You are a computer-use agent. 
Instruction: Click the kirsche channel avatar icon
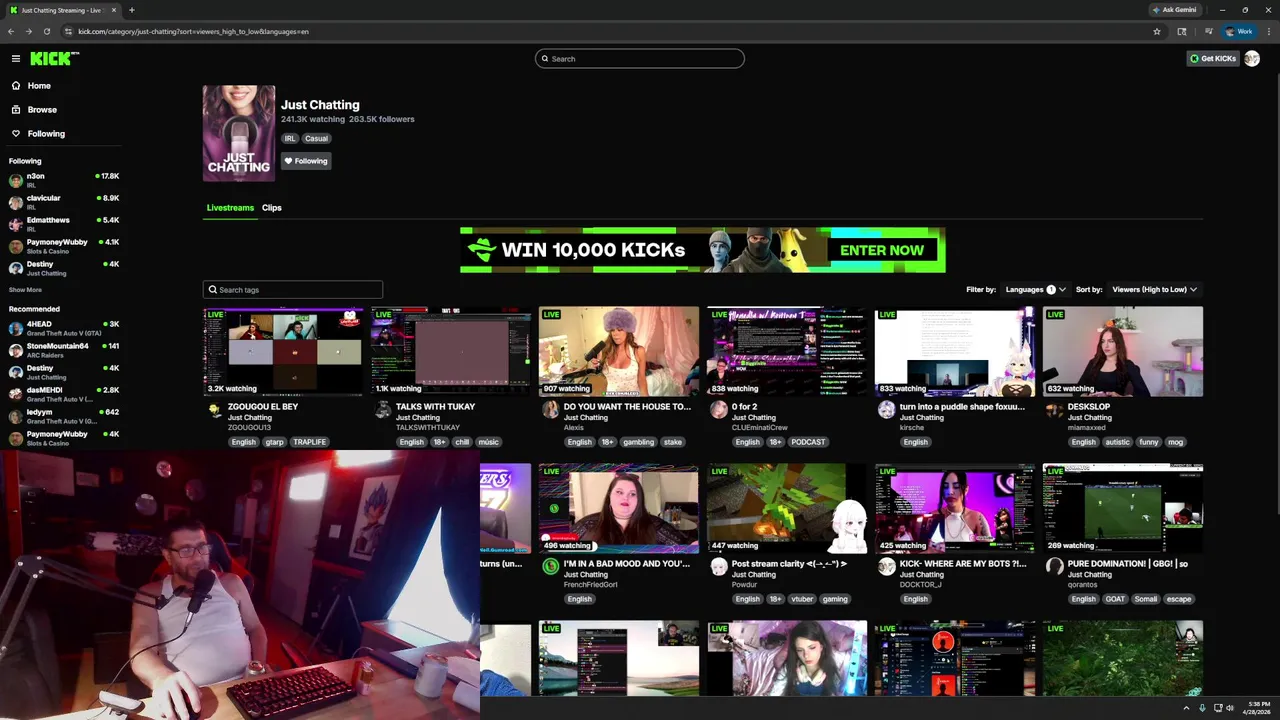pos(886,410)
